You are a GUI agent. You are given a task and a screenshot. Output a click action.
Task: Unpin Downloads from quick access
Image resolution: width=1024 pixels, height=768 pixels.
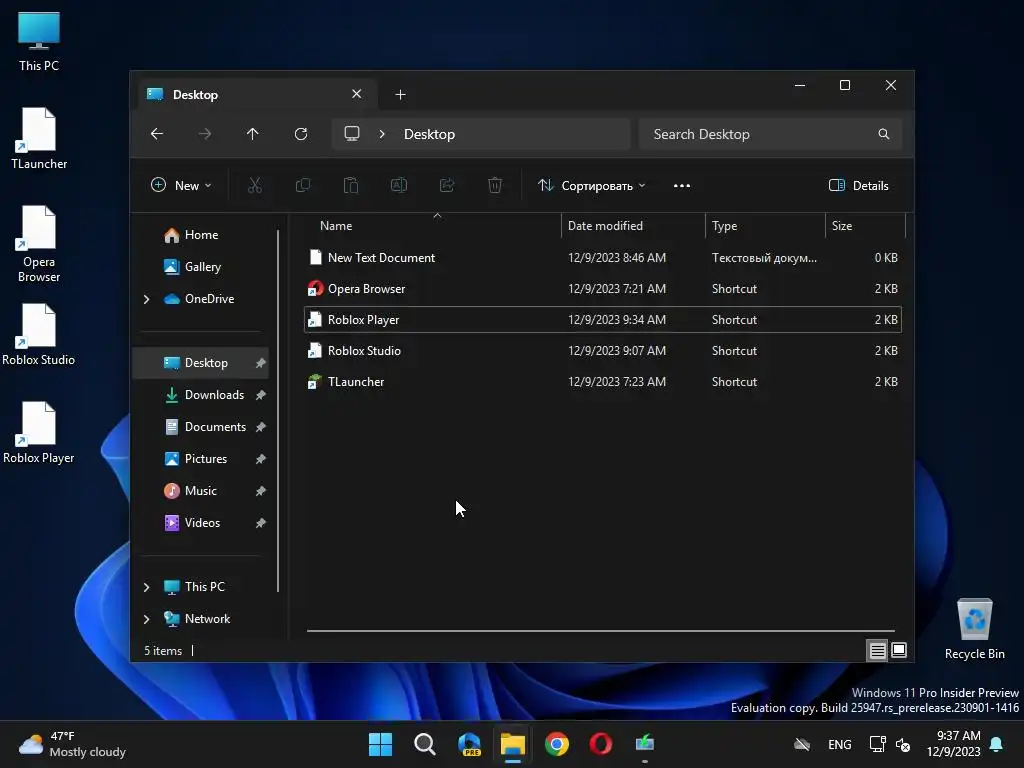coord(261,395)
